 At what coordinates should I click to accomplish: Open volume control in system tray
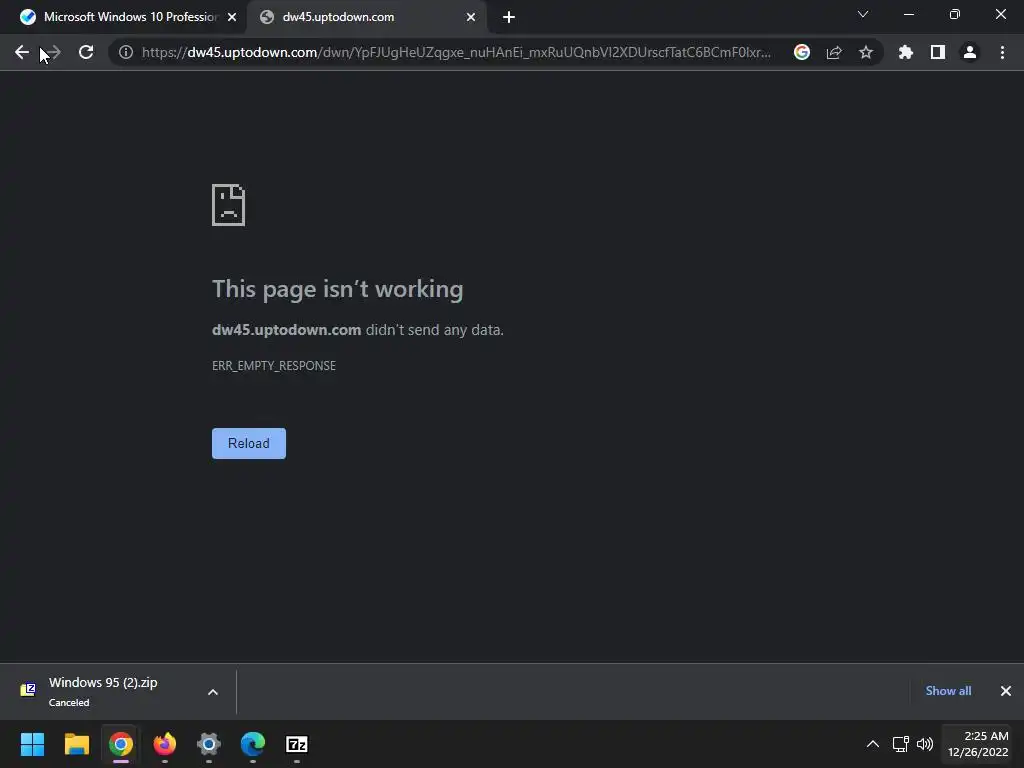pyautogui.click(x=925, y=744)
